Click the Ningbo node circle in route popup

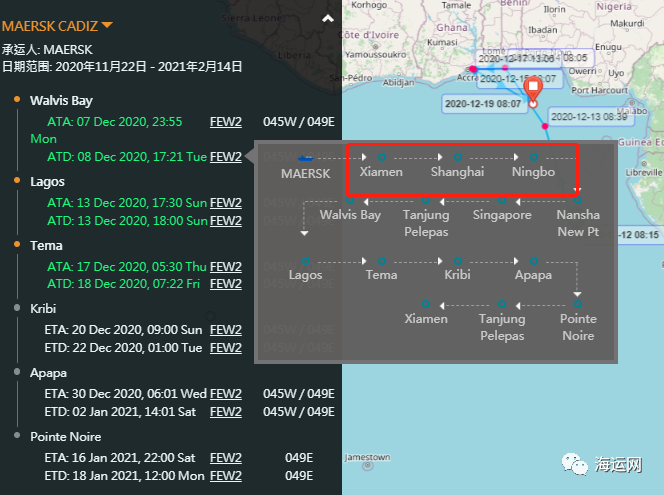pyautogui.click(x=534, y=157)
